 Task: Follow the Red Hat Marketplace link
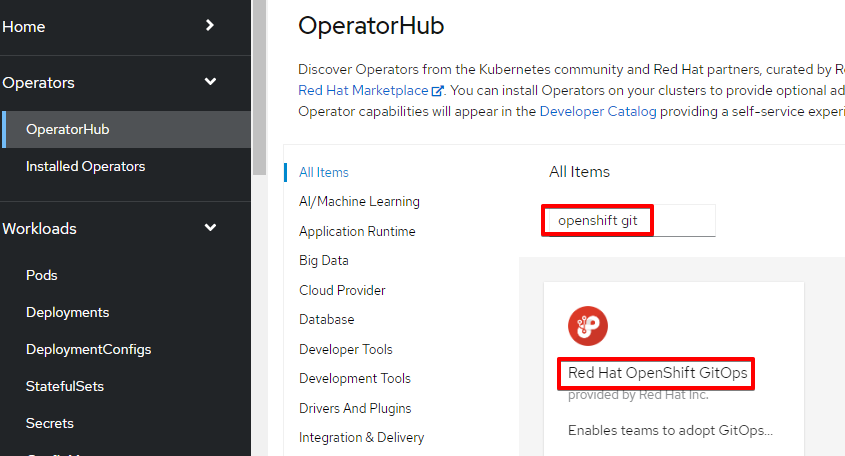click(363, 91)
